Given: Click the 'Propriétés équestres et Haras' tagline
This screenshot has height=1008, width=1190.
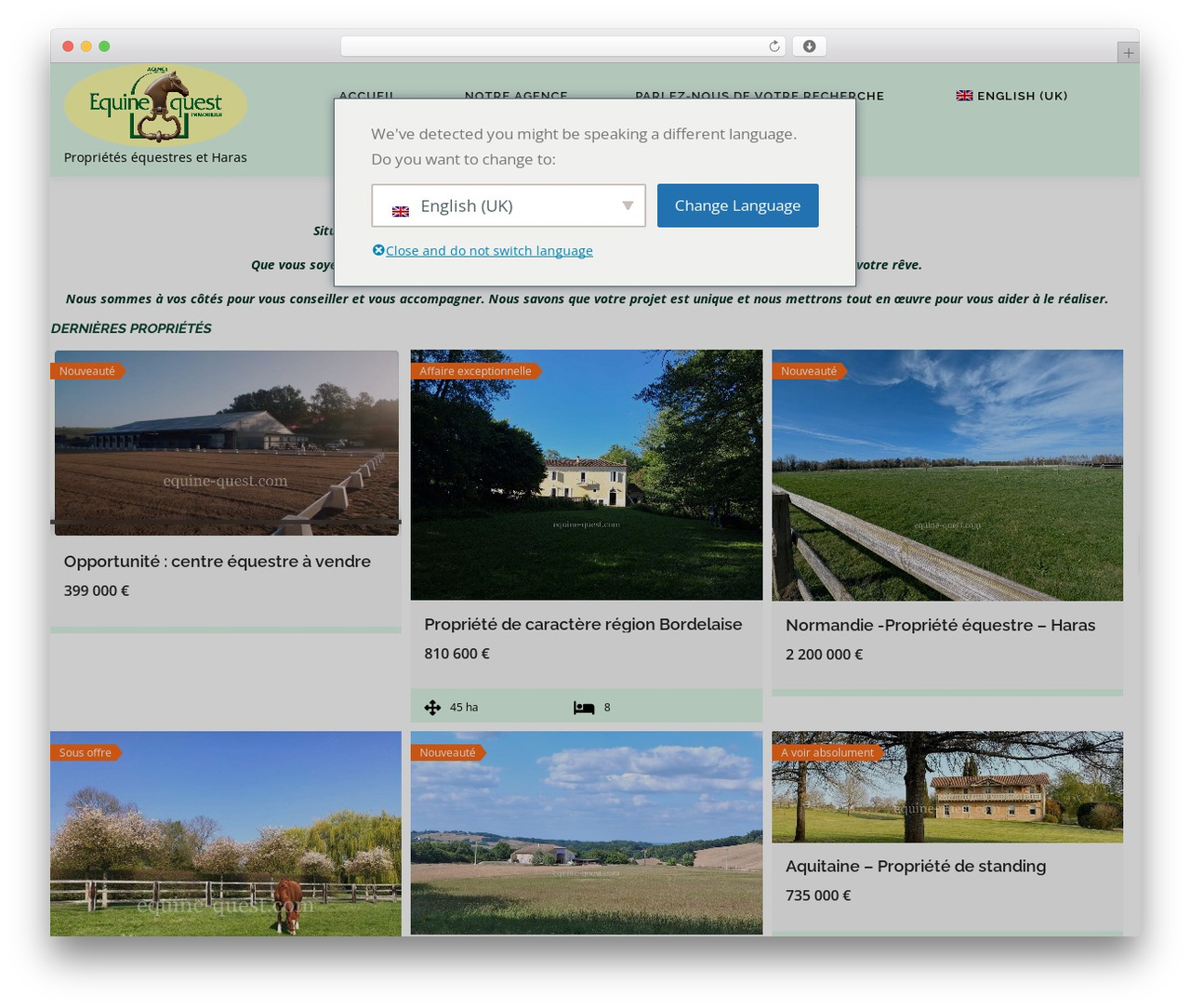Looking at the screenshot, I should (x=155, y=157).
